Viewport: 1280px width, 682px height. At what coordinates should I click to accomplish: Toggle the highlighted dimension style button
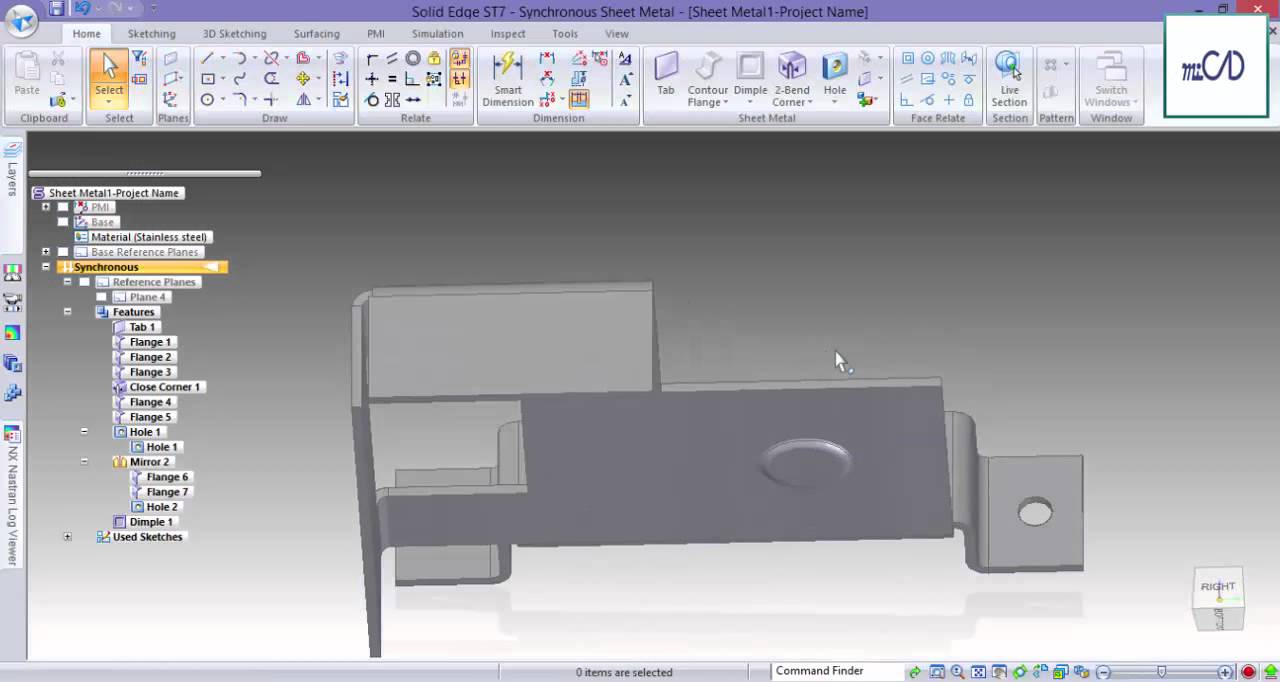point(579,100)
